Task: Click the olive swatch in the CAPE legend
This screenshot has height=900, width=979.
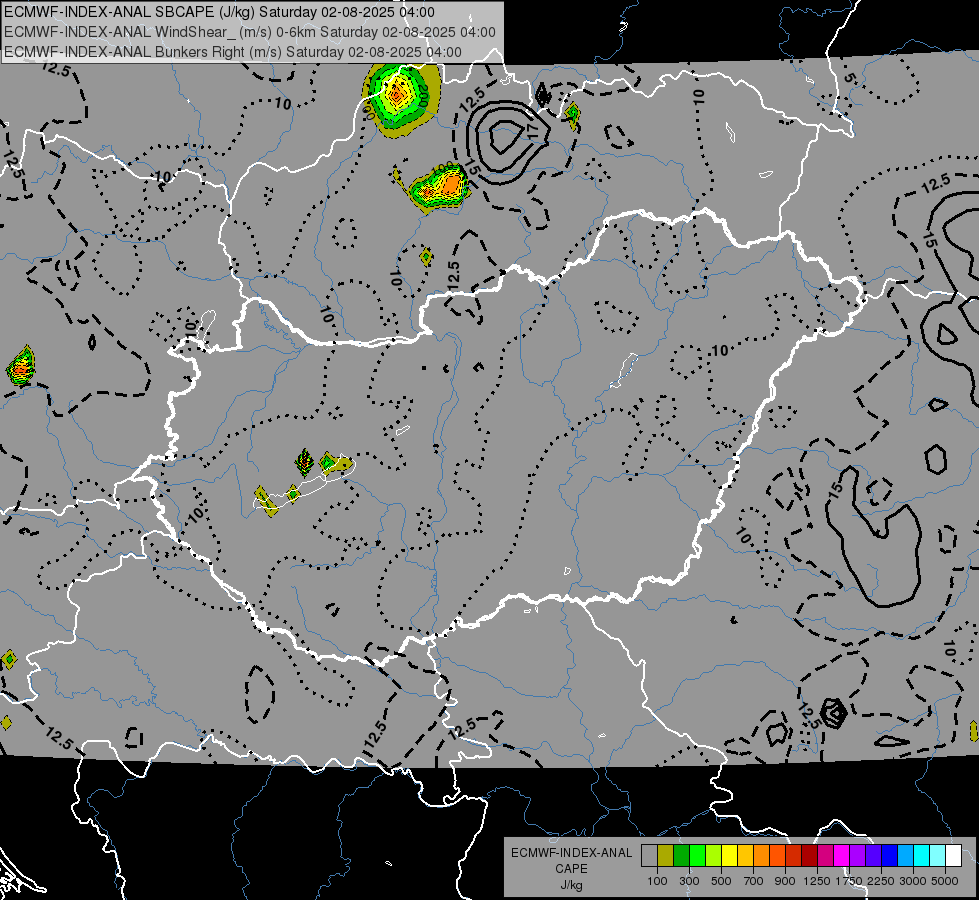Action: tap(666, 855)
